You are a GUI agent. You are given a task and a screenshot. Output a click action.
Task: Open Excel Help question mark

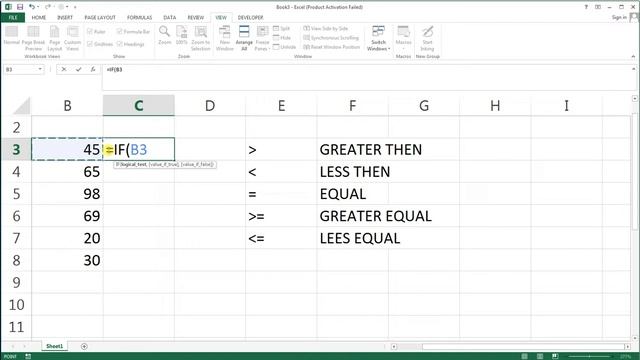tap(586, 7)
